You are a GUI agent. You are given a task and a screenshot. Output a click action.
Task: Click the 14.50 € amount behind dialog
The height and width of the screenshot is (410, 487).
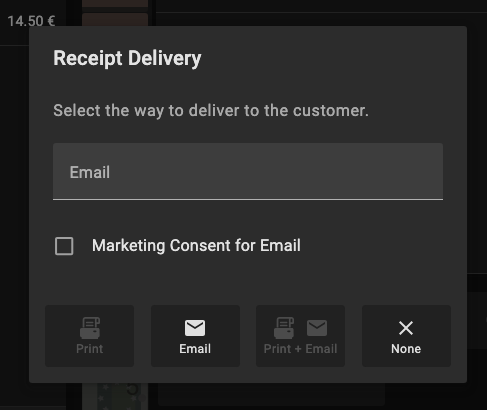(x=31, y=21)
